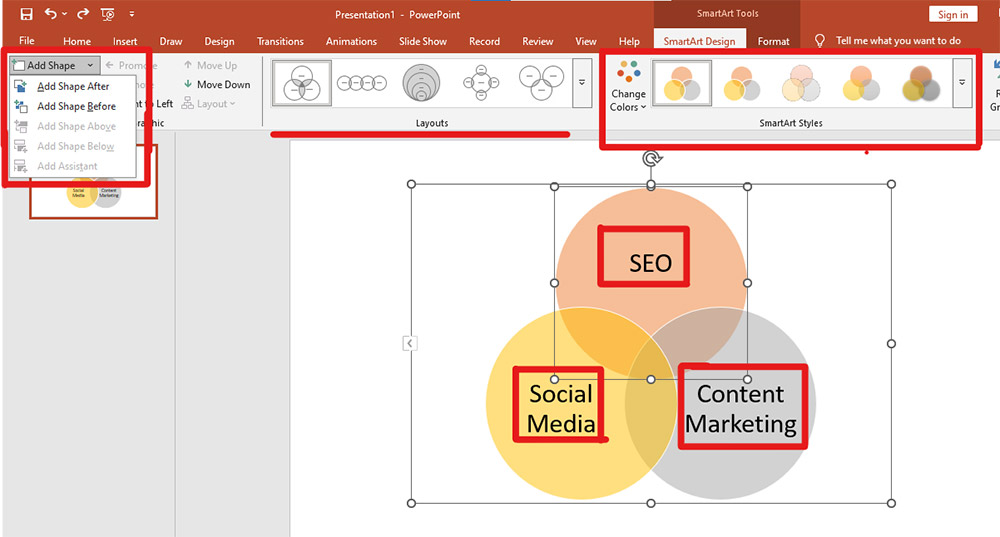Apply the fifth dark SmartArt style

pyautogui.click(x=922, y=83)
